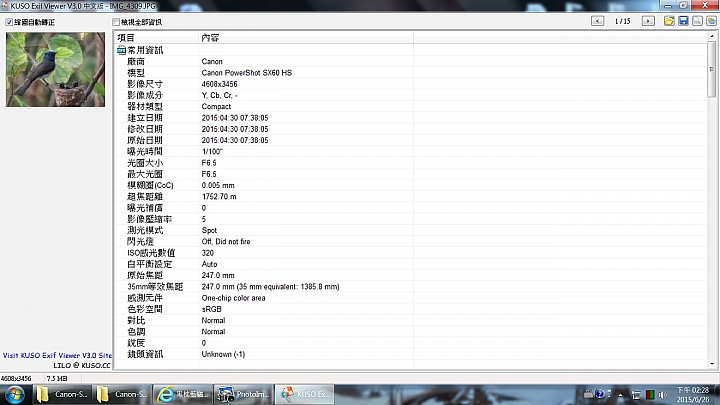720x405 pixels.
Task: Click the bird photo thumbnail preview
Action: pyautogui.click(x=56, y=69)
